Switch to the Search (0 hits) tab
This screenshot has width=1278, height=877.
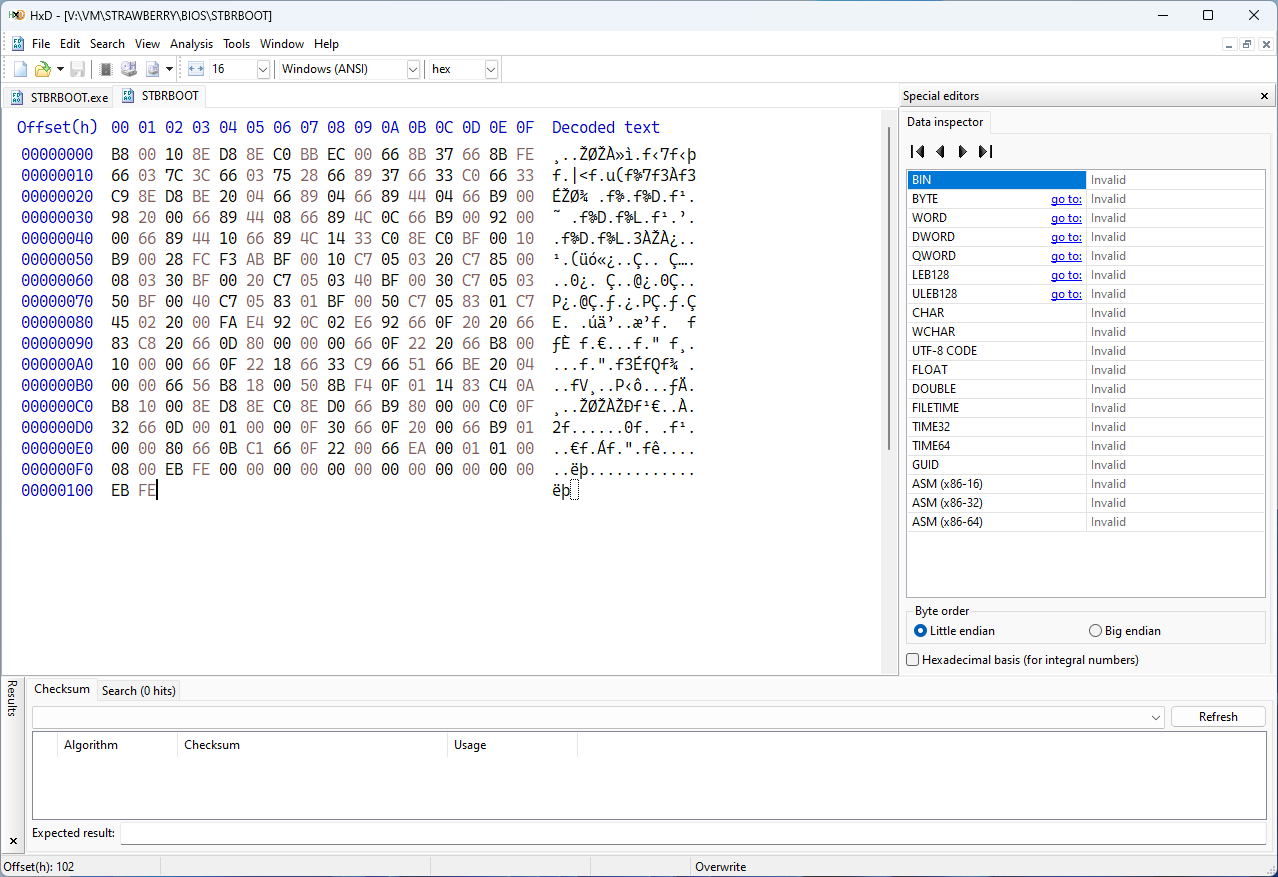point(138,690)
